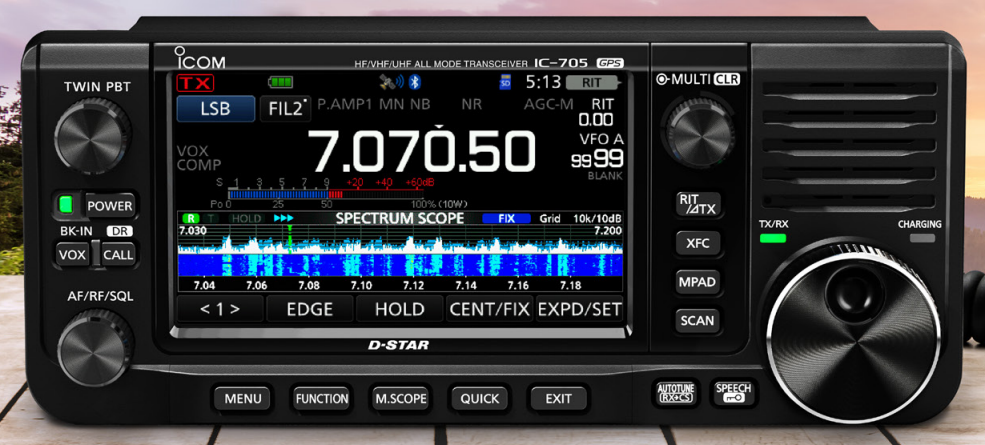Tap HOLD on the spectrum scope
Screen dimensions: 985x445
(x=399, y=309)
